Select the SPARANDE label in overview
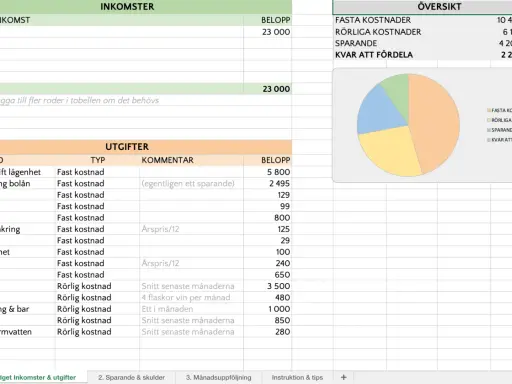Image resolution: width=512 pixels, height=384 pixels. 356,43
